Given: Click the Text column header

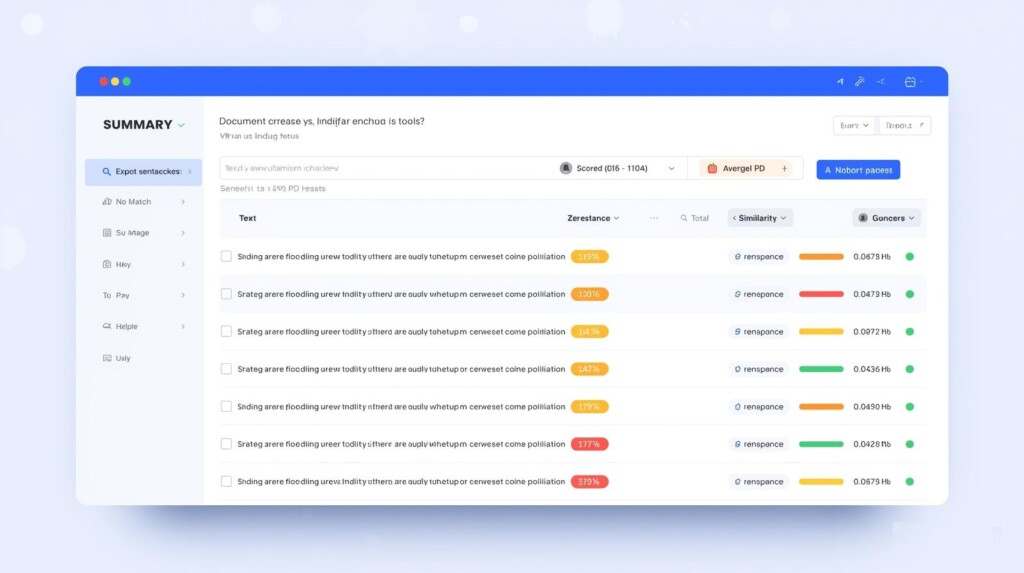Looking at the screenshot, I should (x=248, y=218).
